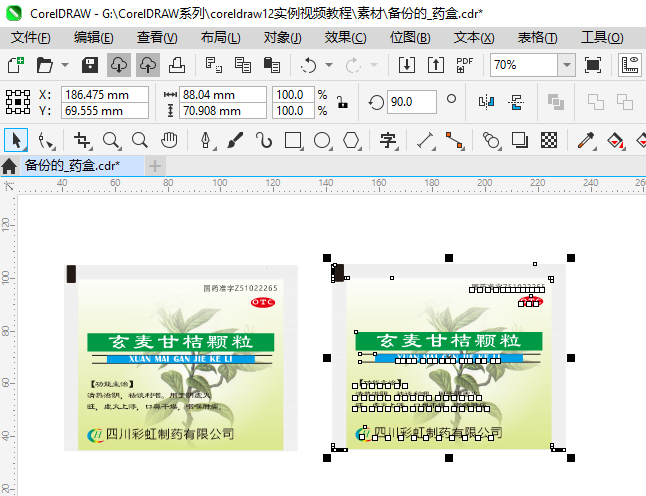Image resolution: width=646 pixels, height=496 pixels.
Task: Click the 70% zoom level field
Action: tap(524, 65)
